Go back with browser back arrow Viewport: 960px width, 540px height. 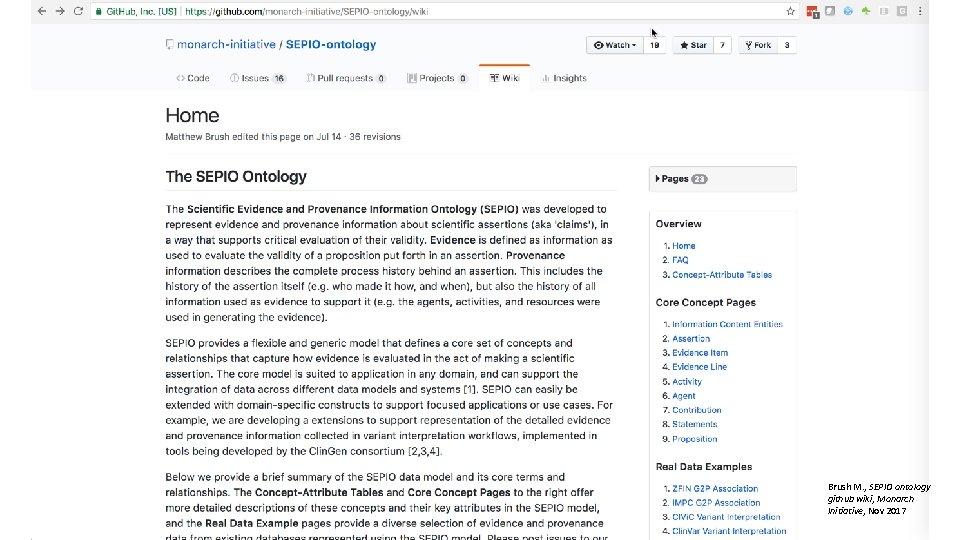click(x=42, y=11)
